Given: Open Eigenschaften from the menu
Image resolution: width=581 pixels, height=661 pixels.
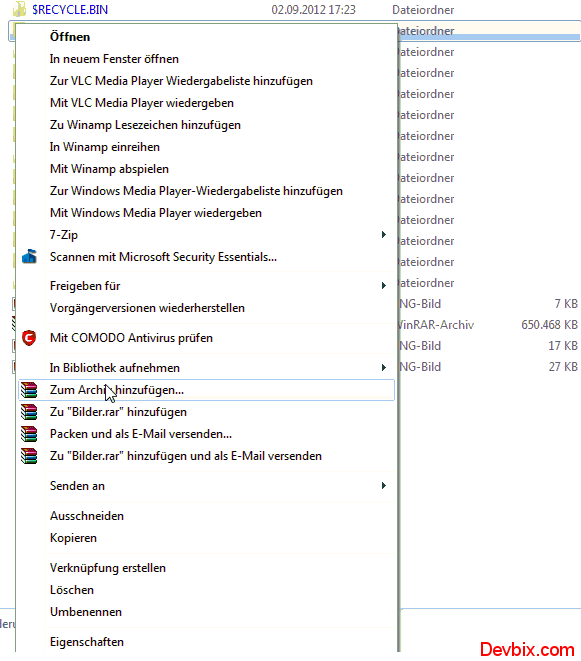Looking at the screenshot, I should (207, 642).
